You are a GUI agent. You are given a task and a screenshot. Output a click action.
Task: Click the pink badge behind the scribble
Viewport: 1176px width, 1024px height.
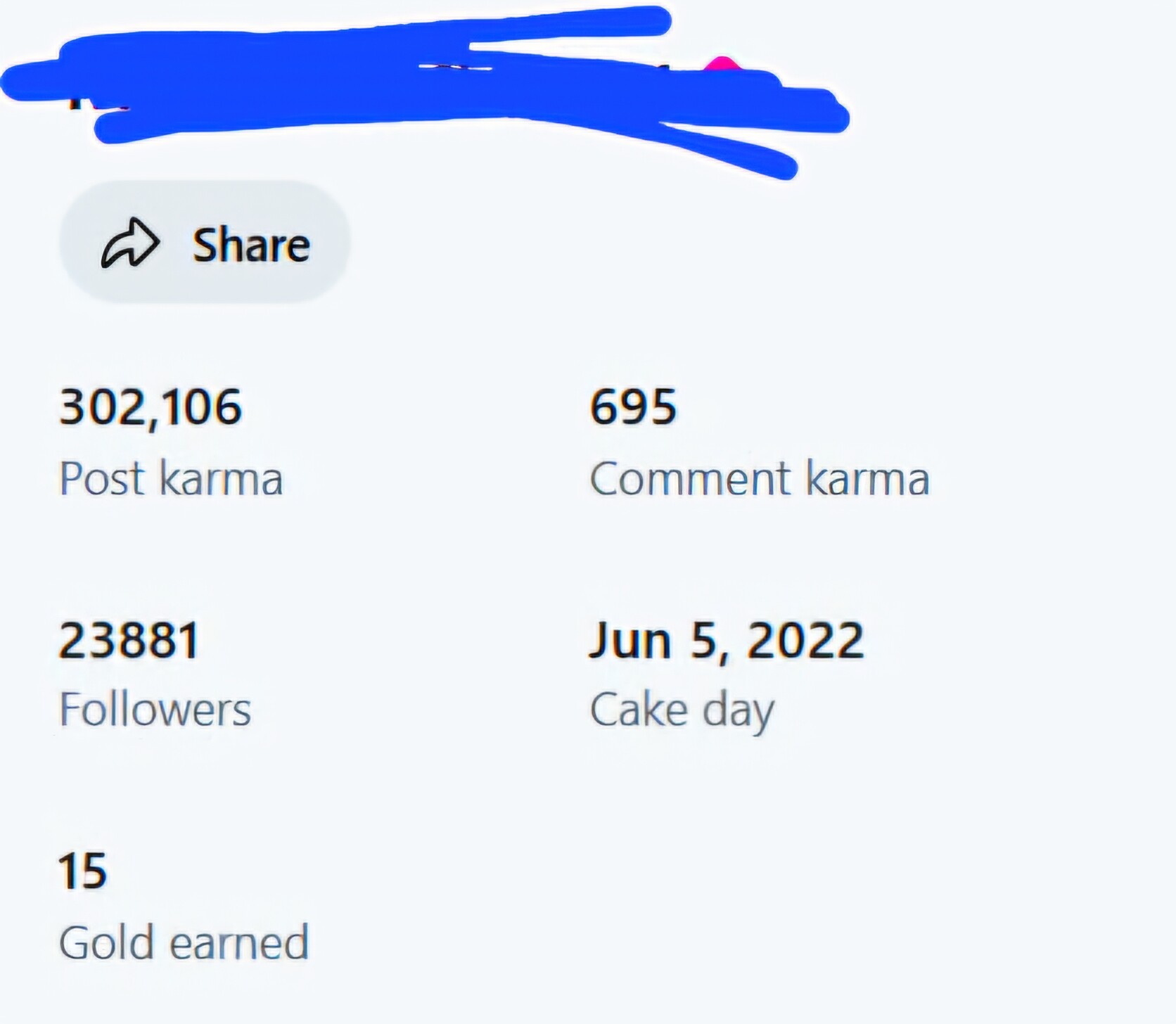point(722,65)
